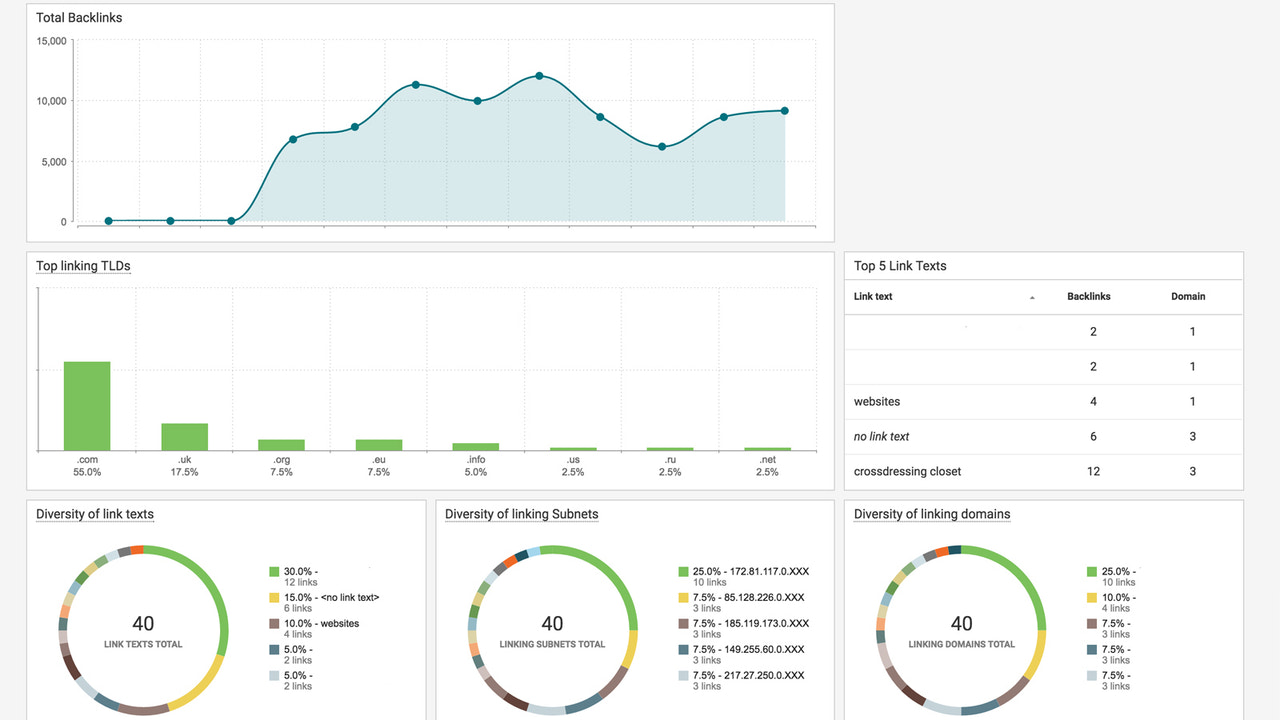Open the "Diversity of link texts" link
Image resolution: width=1280 pixels, height=720 pixels.
coord(95,514)
